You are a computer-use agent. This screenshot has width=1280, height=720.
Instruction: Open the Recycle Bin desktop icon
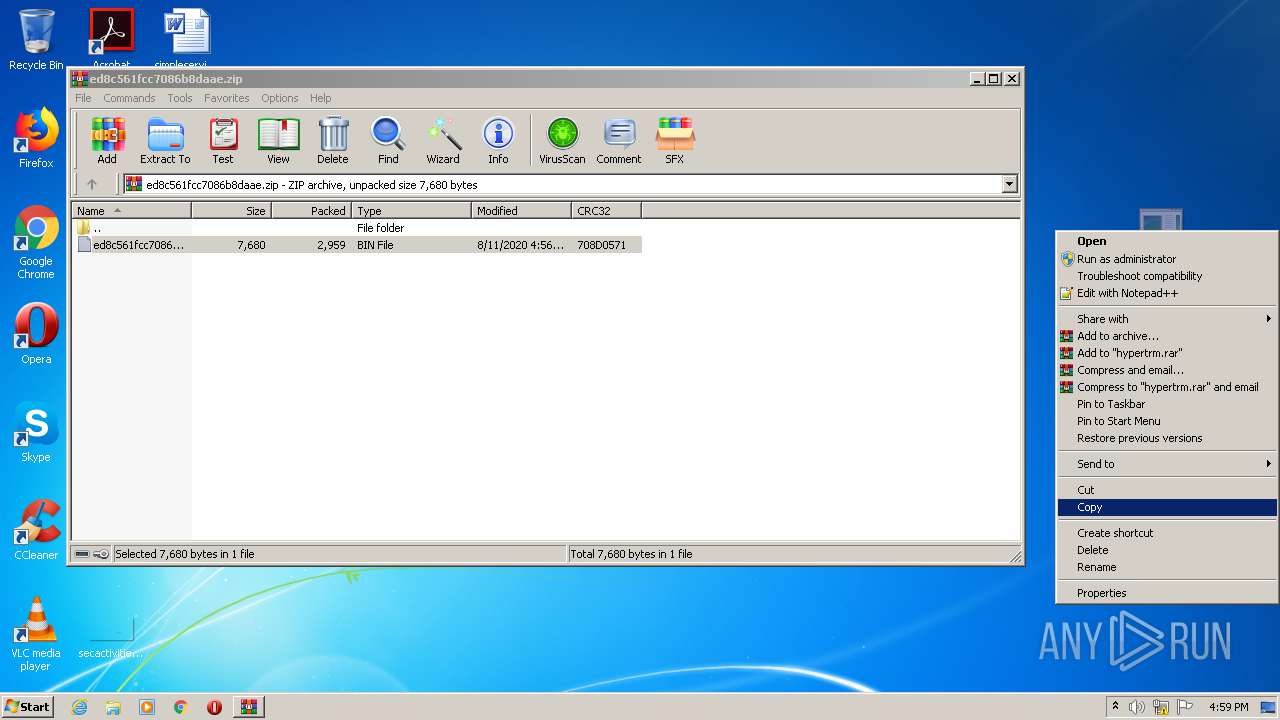36,40
